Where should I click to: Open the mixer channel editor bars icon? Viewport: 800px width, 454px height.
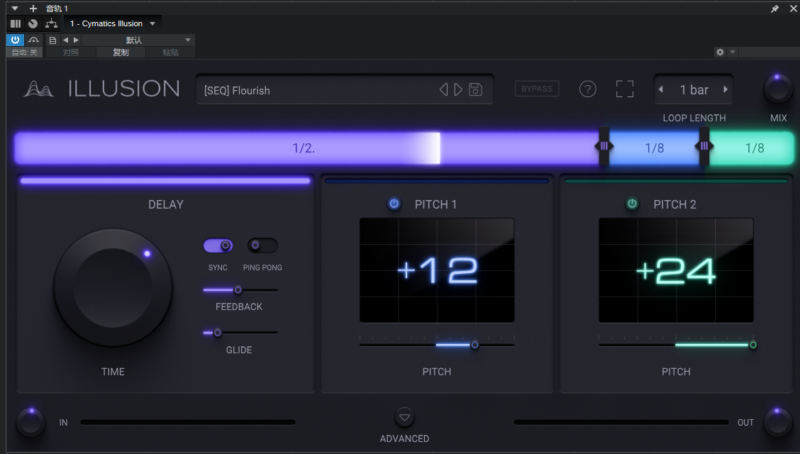[x=15, y=23]
